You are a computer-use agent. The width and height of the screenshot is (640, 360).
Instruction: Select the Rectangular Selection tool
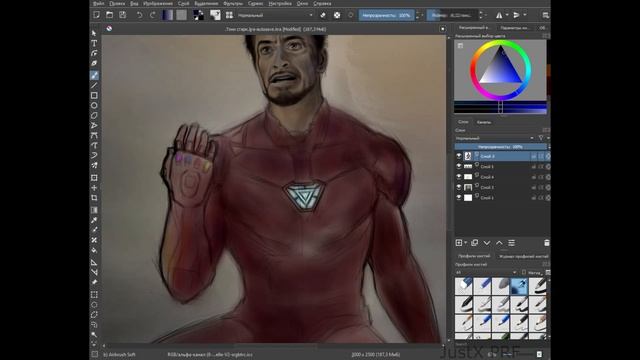[x=94, y=294]
